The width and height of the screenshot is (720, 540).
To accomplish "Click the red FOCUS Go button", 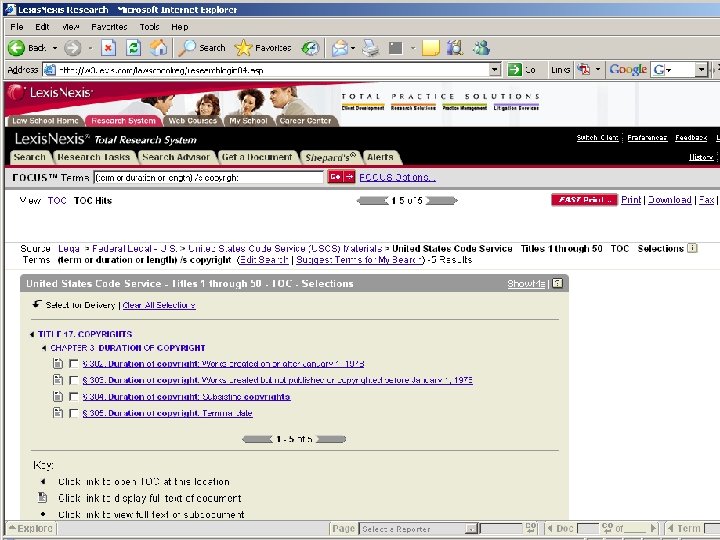I will (x=335, y=177).
